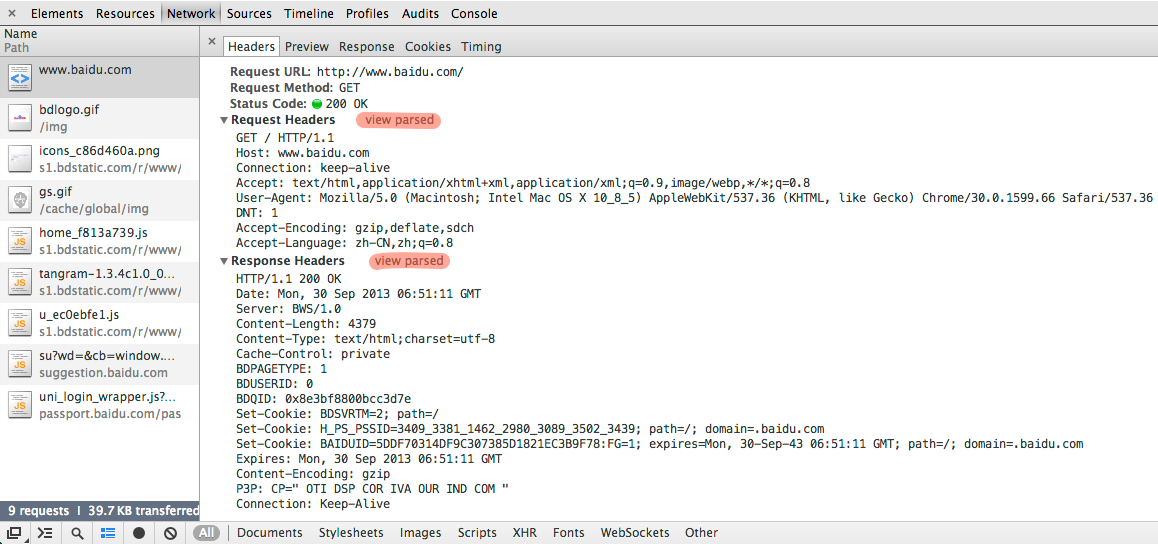The height and width of the screenshot is (544, 1158).
Task: Click the u_ec0ebfe1.js script icon
Action: click(20, 323)
